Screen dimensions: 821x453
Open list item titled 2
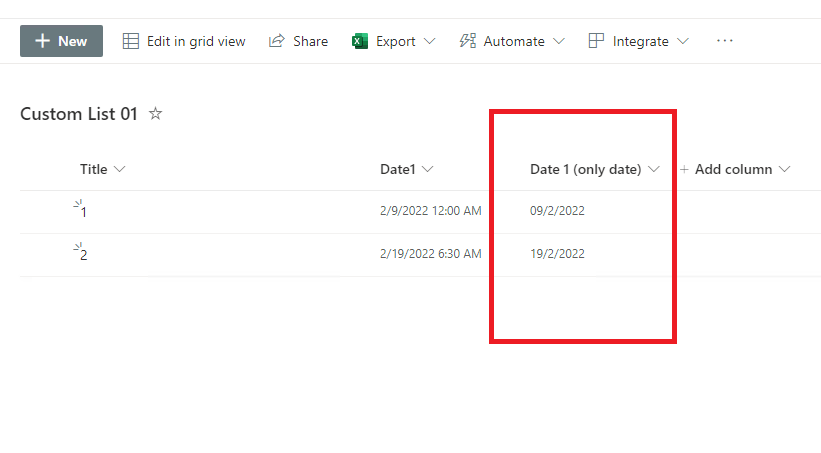83,255
